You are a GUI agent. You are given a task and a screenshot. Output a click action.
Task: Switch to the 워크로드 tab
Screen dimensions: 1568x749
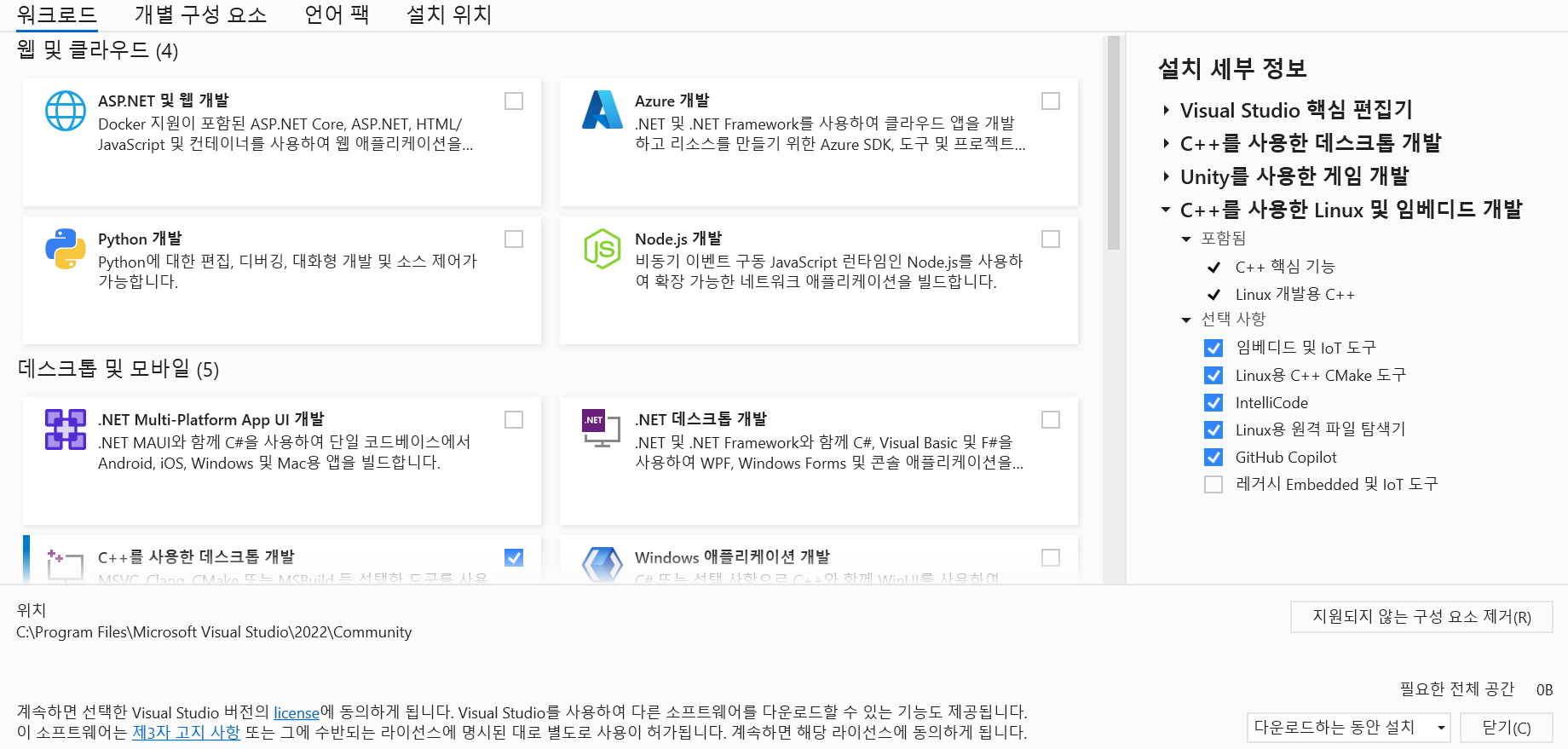[57, 14]
